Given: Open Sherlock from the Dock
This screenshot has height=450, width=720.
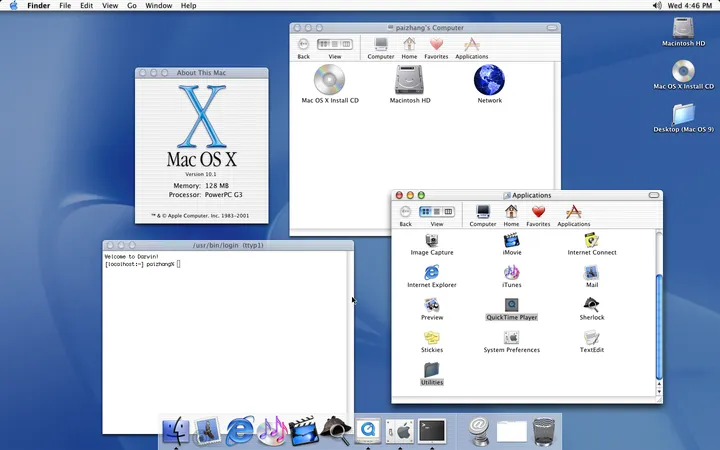Looking at the screenshot, I should 336,431.
